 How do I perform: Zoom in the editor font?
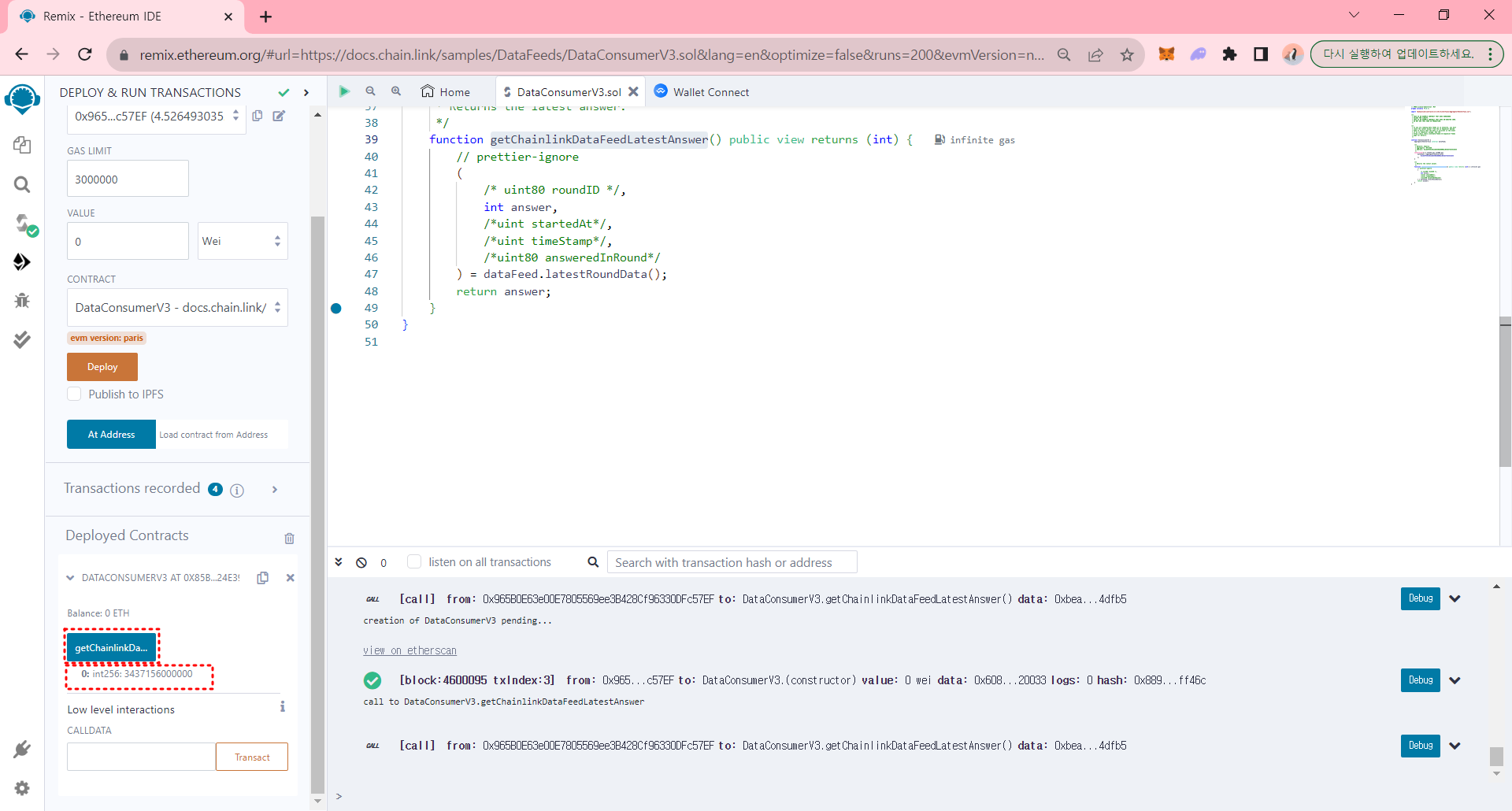click(396, 91)
